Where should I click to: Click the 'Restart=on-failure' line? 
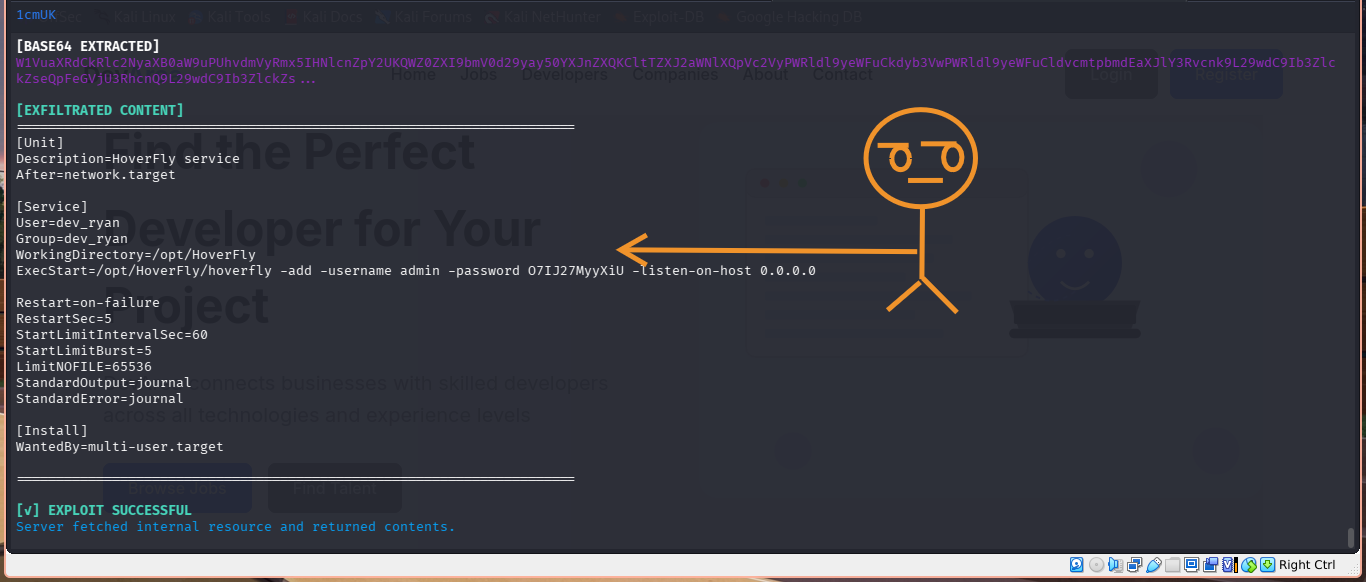pos(88,303)
